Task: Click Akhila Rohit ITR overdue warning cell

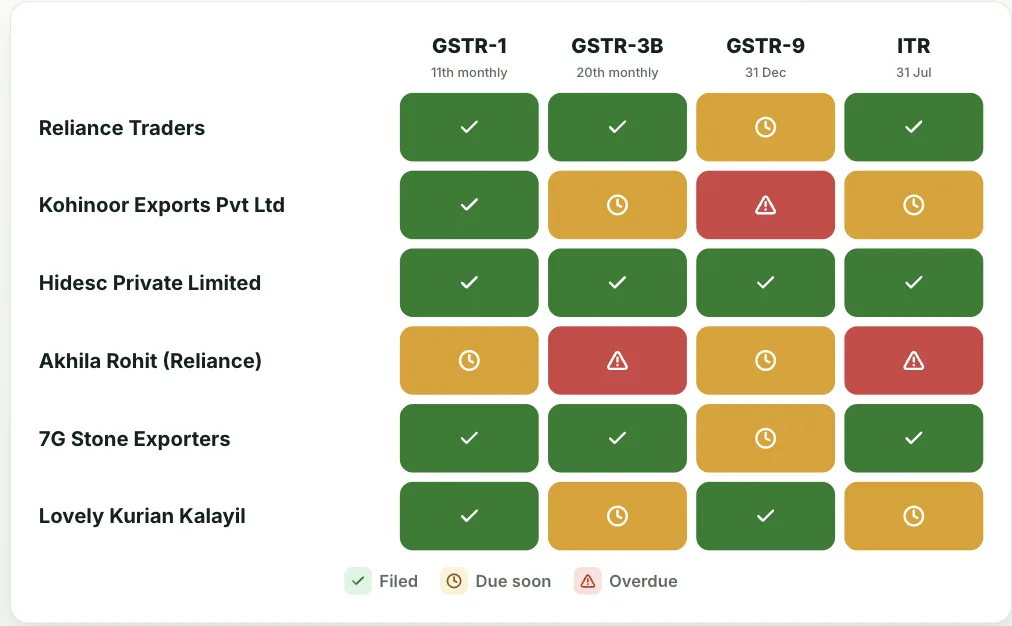Action: tap(913, 361)
